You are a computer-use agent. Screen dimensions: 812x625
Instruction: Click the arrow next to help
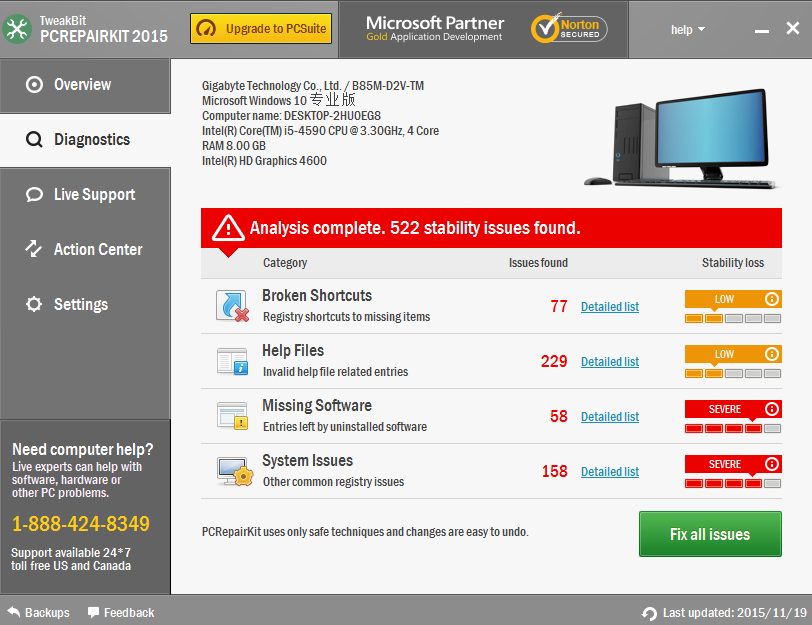701,30
